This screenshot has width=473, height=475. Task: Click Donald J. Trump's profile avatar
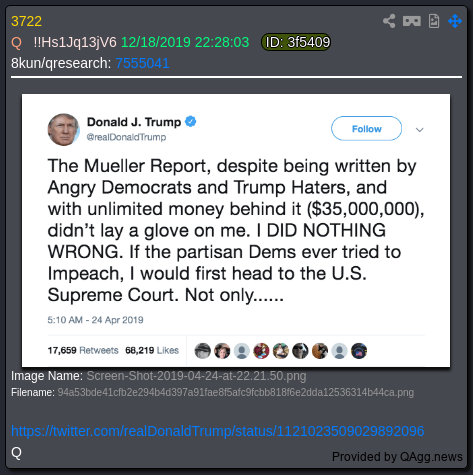point(63,129)
